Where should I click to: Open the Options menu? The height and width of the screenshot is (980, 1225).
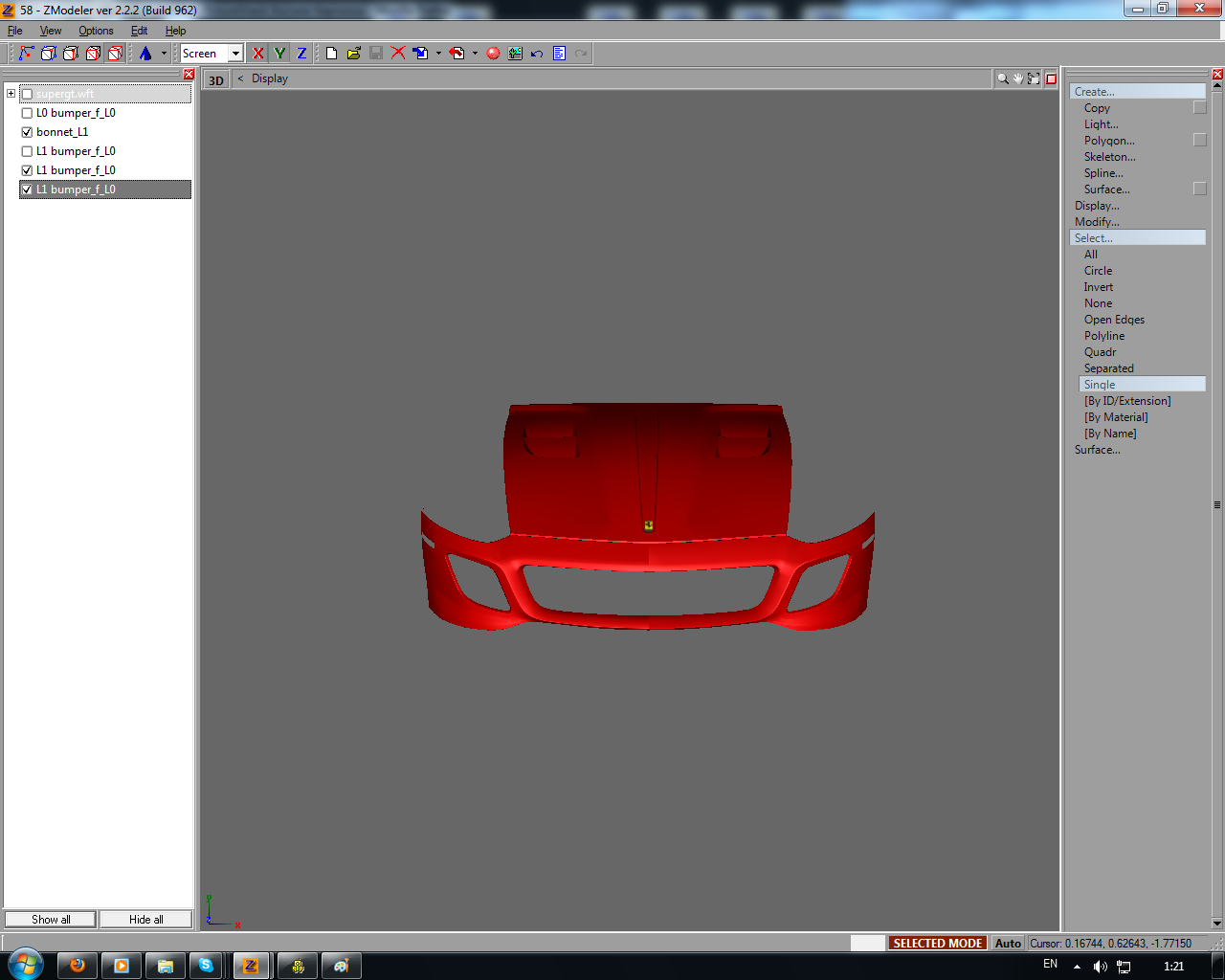click(96, 31)
